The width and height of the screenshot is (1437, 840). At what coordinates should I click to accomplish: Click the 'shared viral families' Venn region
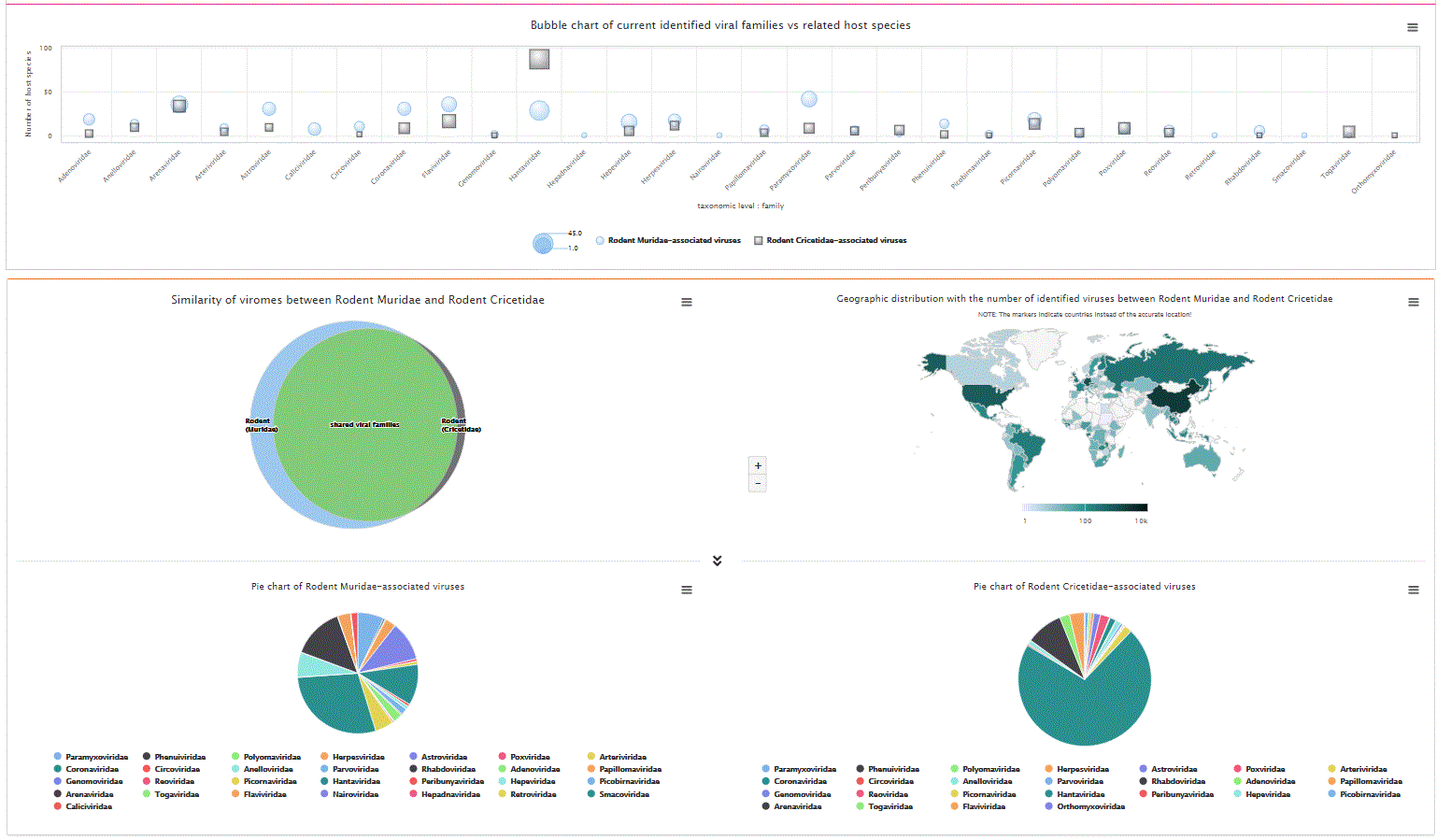coord(364,424)
